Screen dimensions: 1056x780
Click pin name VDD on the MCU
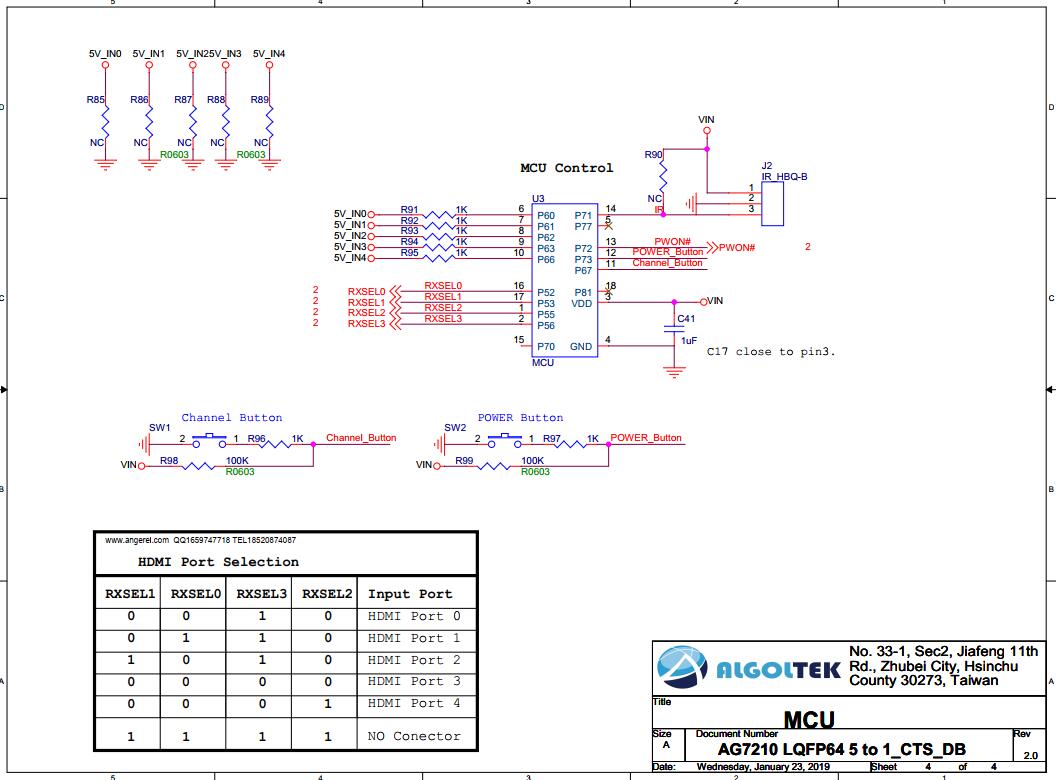582,304
